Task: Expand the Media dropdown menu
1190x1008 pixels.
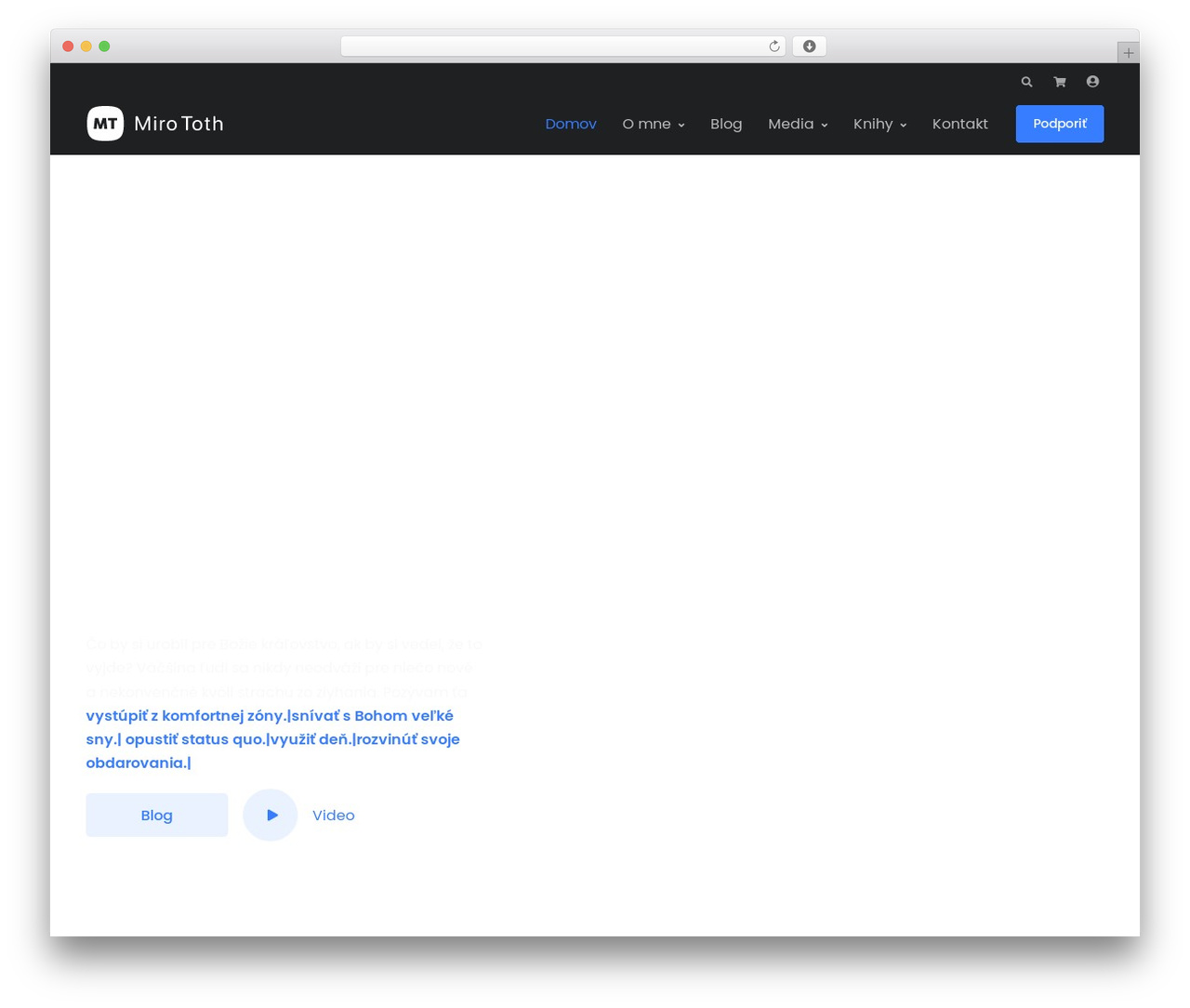Action: pos(798,125)
